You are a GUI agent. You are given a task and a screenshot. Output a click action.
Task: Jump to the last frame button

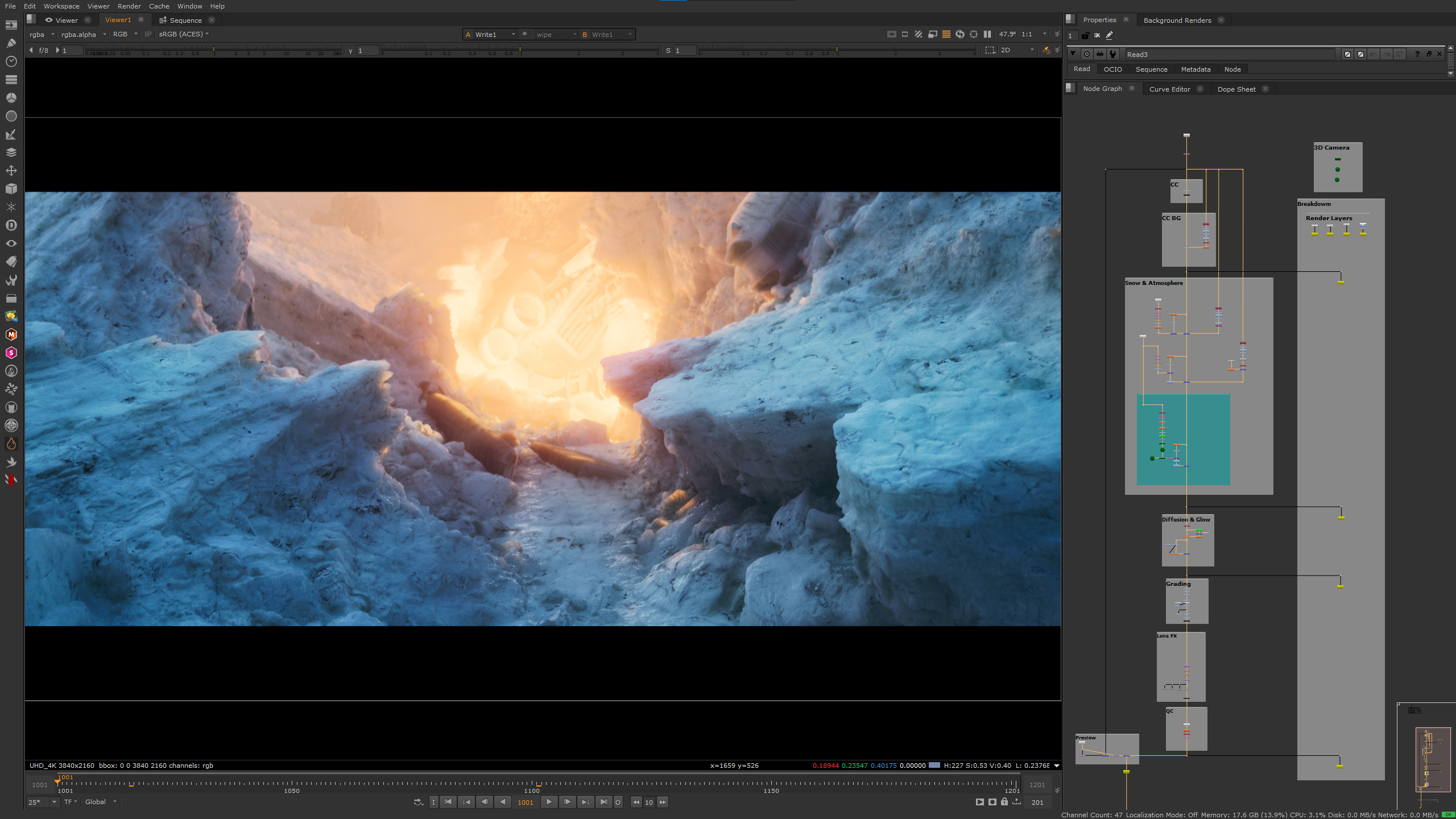click(x=603, y=802)
